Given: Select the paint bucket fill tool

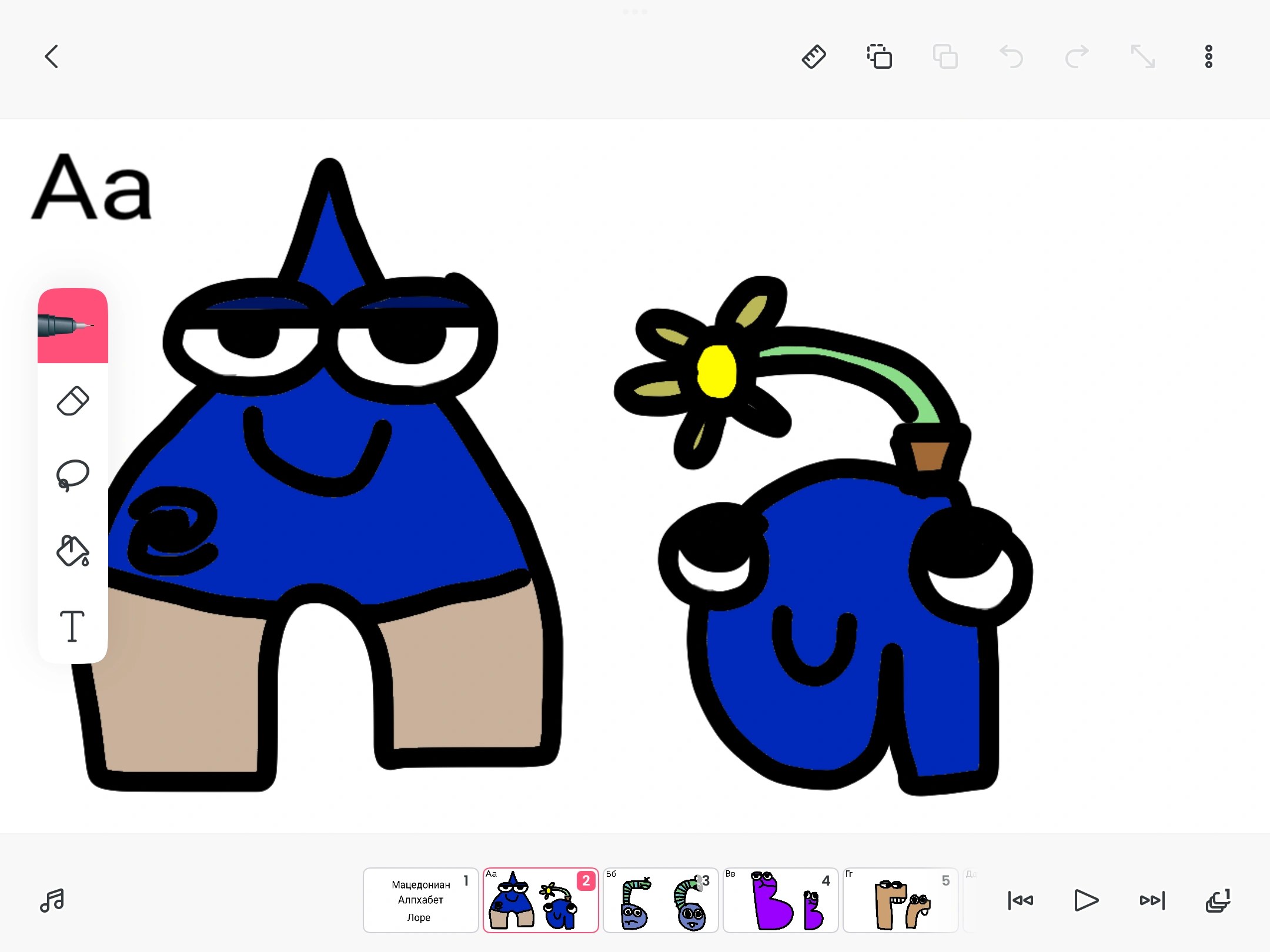Looking at the screenshot, I should click(x=73, y=551).
